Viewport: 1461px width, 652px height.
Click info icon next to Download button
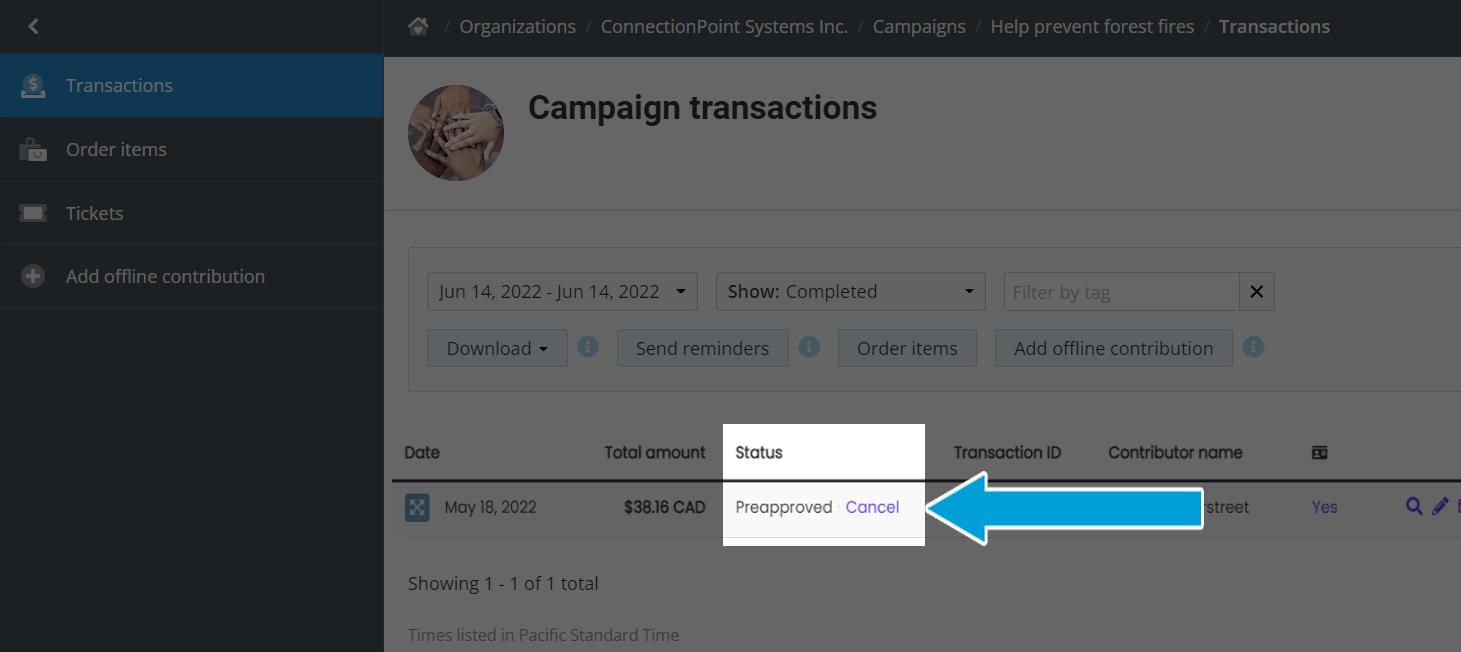588,347
